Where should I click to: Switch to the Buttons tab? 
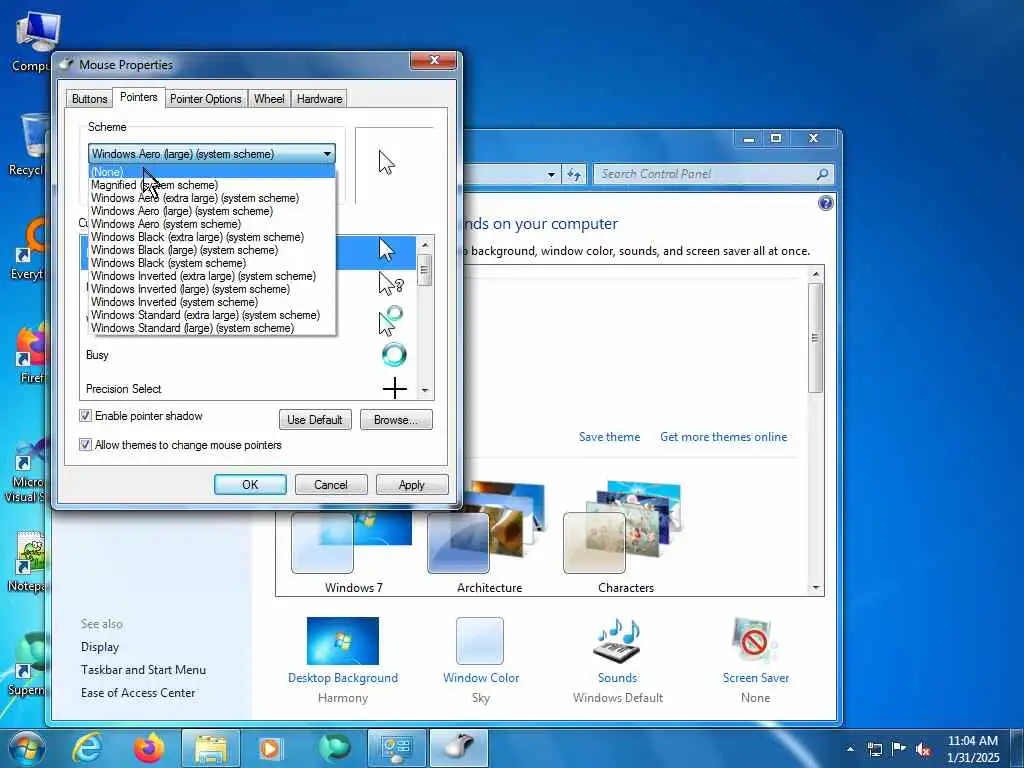[89, 99]
